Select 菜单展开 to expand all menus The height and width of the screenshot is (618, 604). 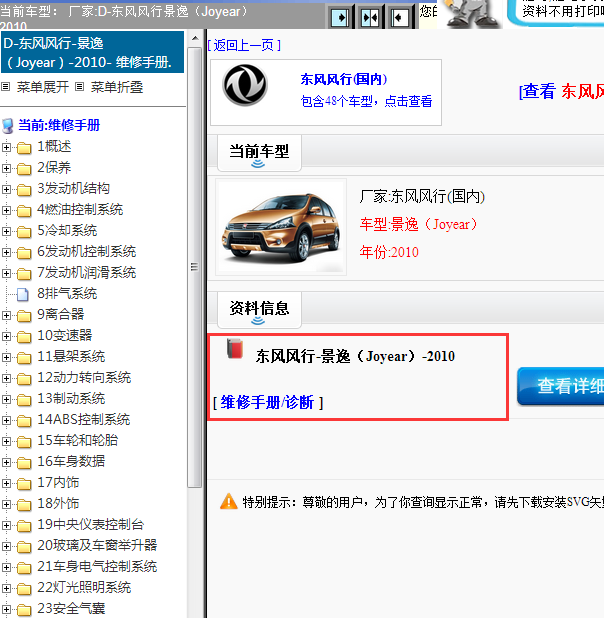point(43,87)
